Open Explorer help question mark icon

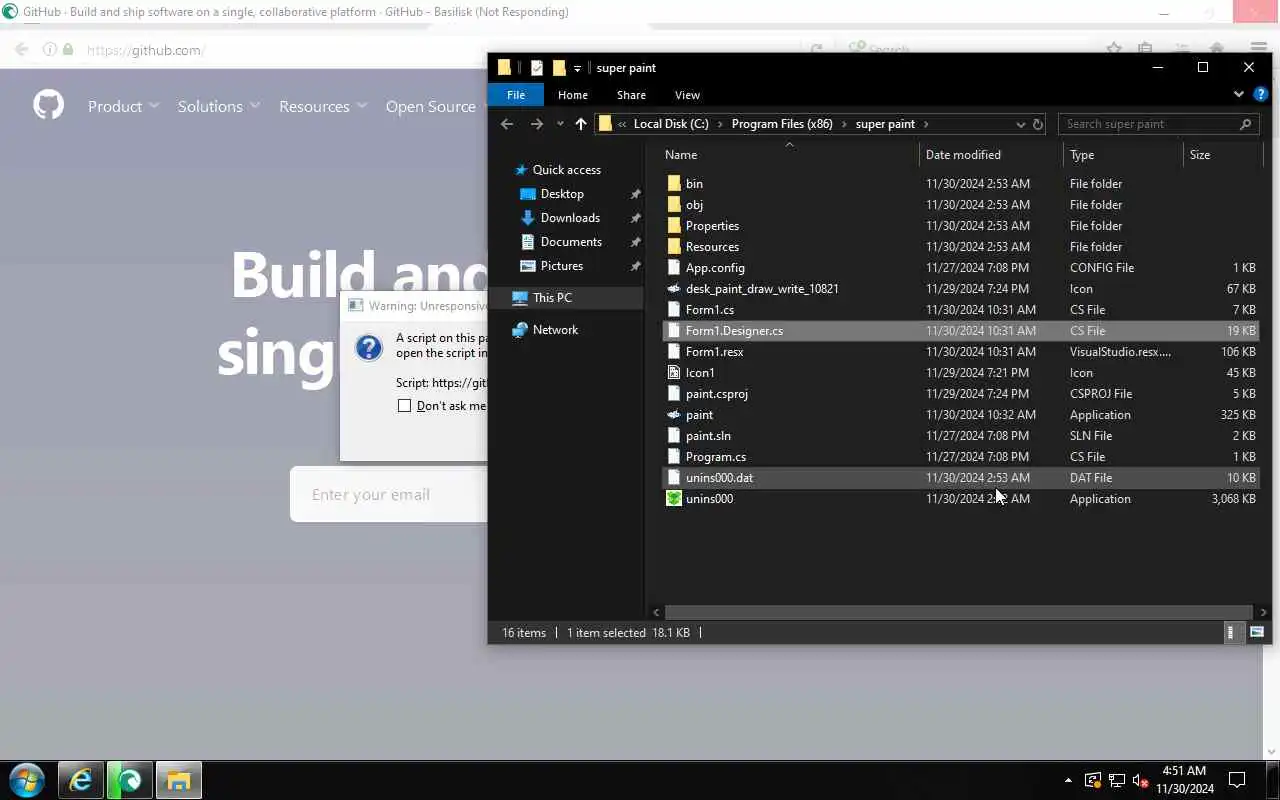coord(1260,94)
